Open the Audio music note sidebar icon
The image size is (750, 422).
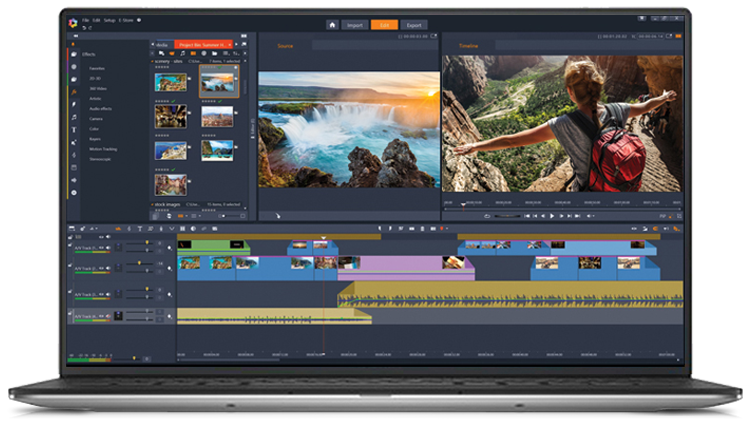(x=73, y=116)
